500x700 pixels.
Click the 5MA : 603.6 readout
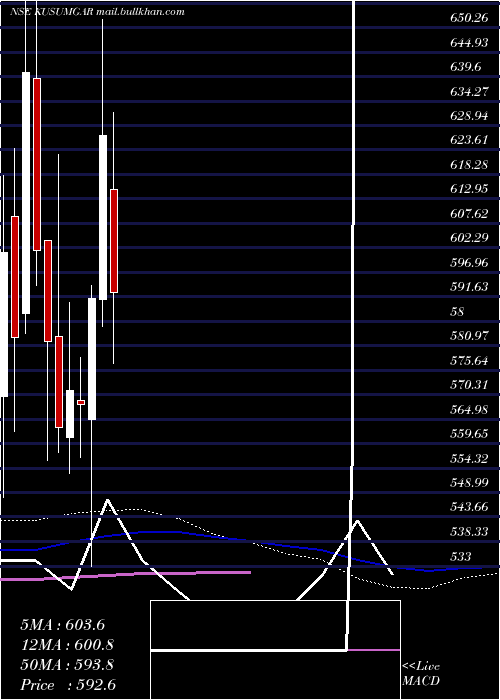(62, 625)
